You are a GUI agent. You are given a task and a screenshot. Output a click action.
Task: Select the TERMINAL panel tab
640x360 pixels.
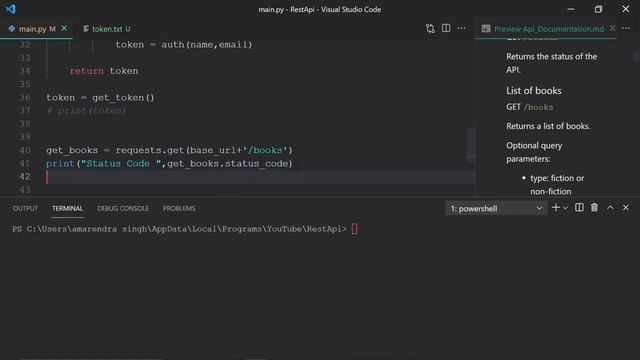pyautogui.click(x=67, y=208)
